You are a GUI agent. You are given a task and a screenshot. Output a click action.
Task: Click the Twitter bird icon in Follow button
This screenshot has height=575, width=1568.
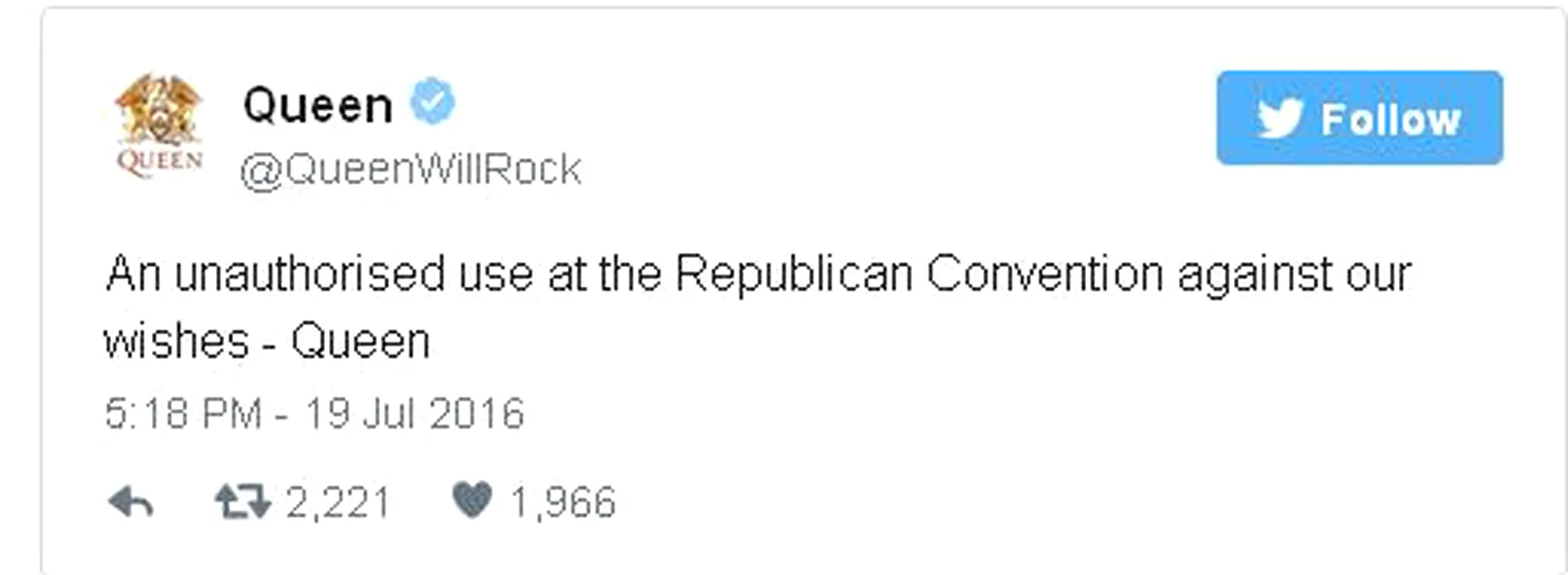point(1280,118)
